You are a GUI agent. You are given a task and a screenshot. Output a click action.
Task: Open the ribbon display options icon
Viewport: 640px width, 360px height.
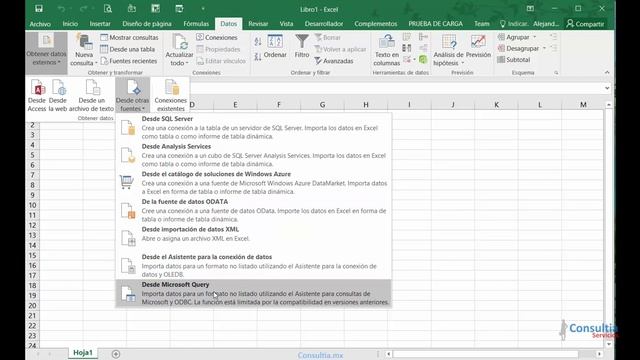[x=530, y=9]
